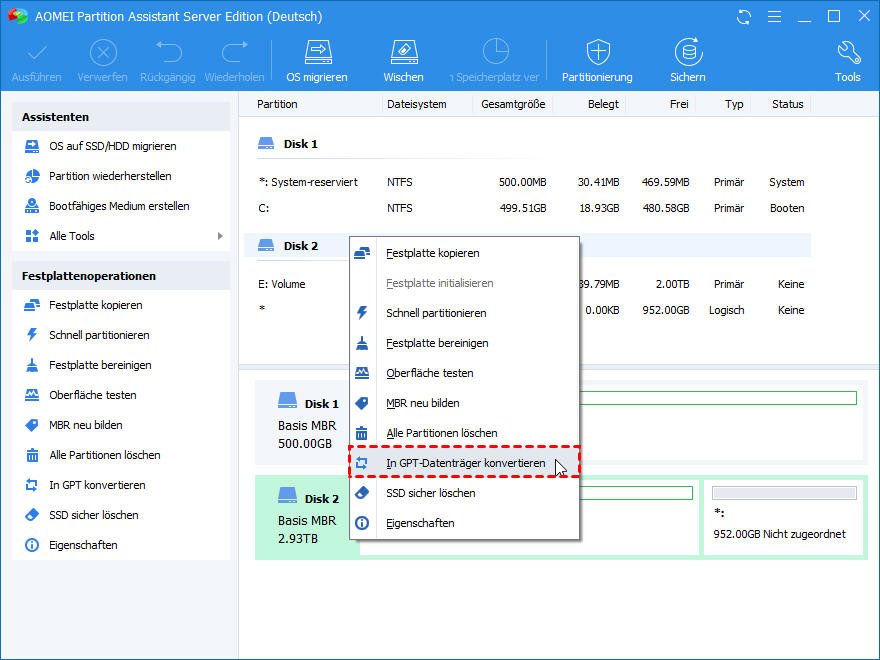This screenshot has height=660, width=880.
Task: Select Oberfläche testen in context menu
Action: [464, 373]
